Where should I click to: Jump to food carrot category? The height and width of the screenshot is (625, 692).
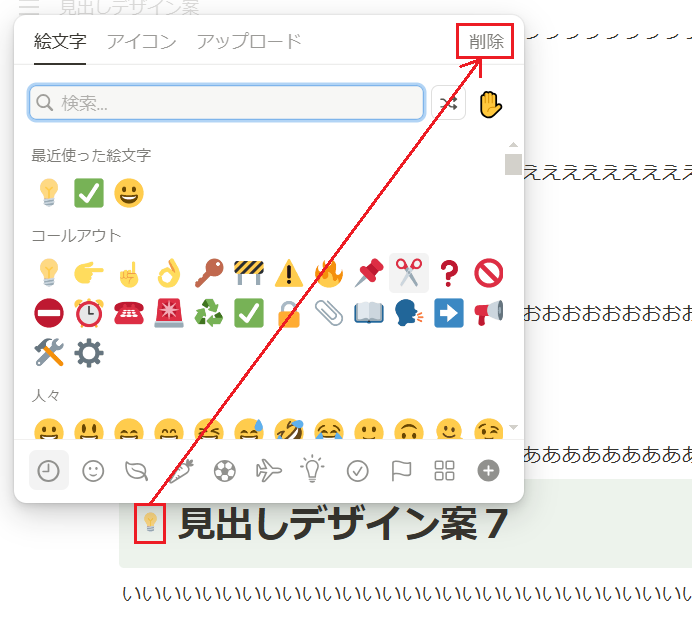point(181,471)
